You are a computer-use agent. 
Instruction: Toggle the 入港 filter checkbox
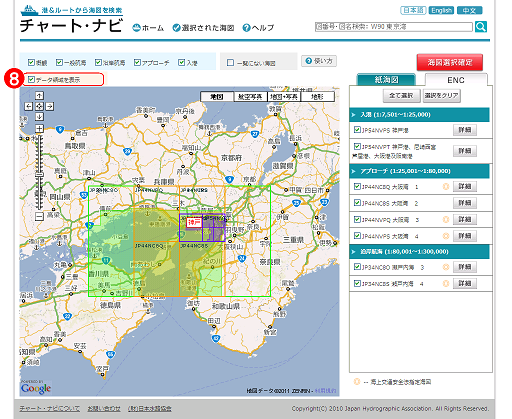182,62
